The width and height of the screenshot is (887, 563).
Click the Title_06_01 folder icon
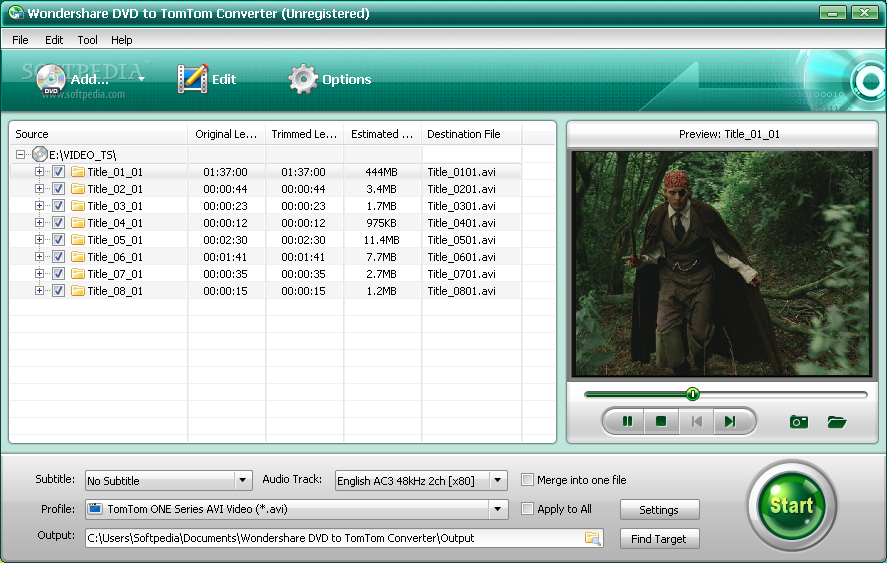tap(77, 256)
